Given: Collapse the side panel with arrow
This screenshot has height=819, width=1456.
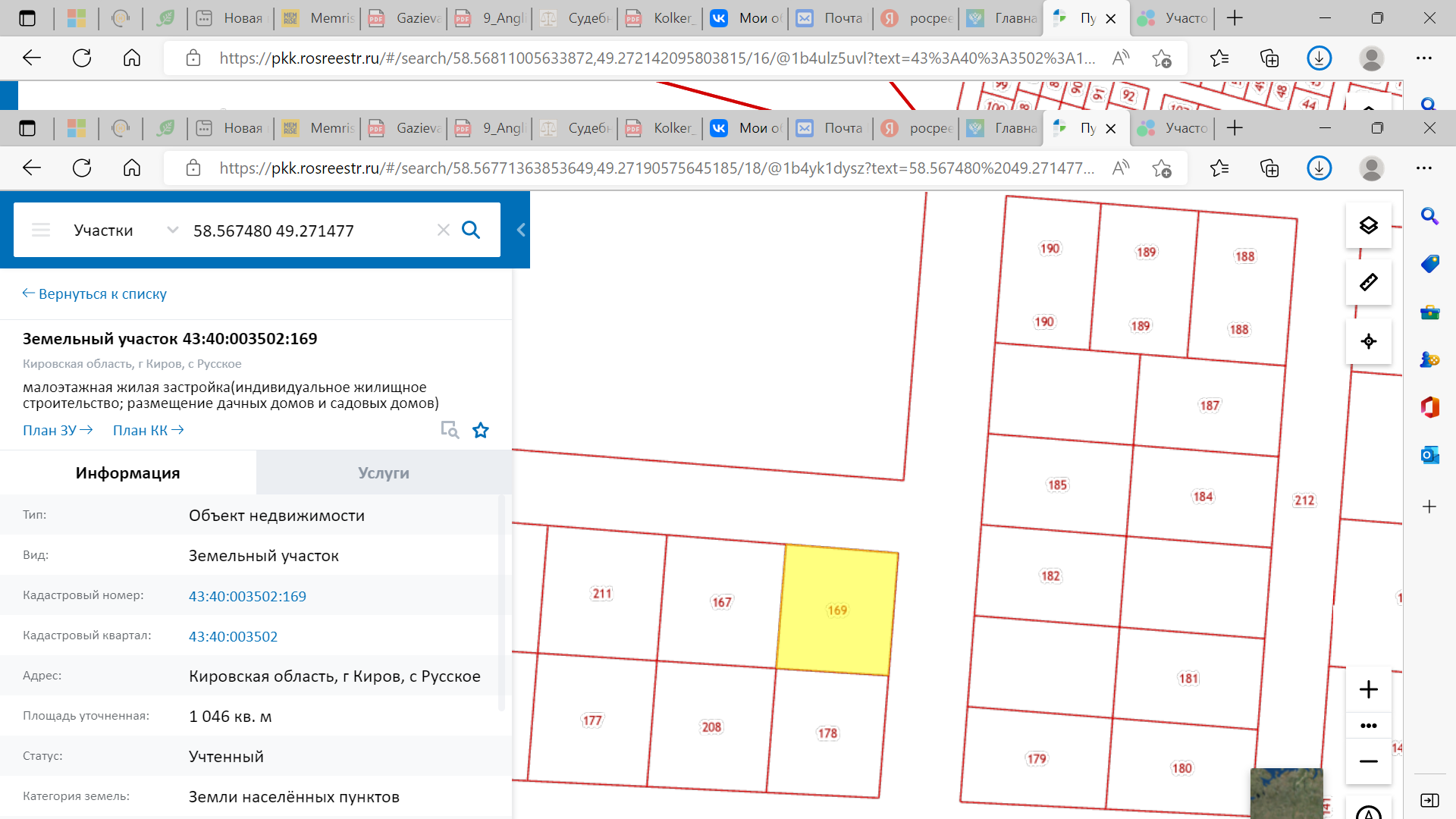Looking at the screenshot, I should tap(521, 230).
